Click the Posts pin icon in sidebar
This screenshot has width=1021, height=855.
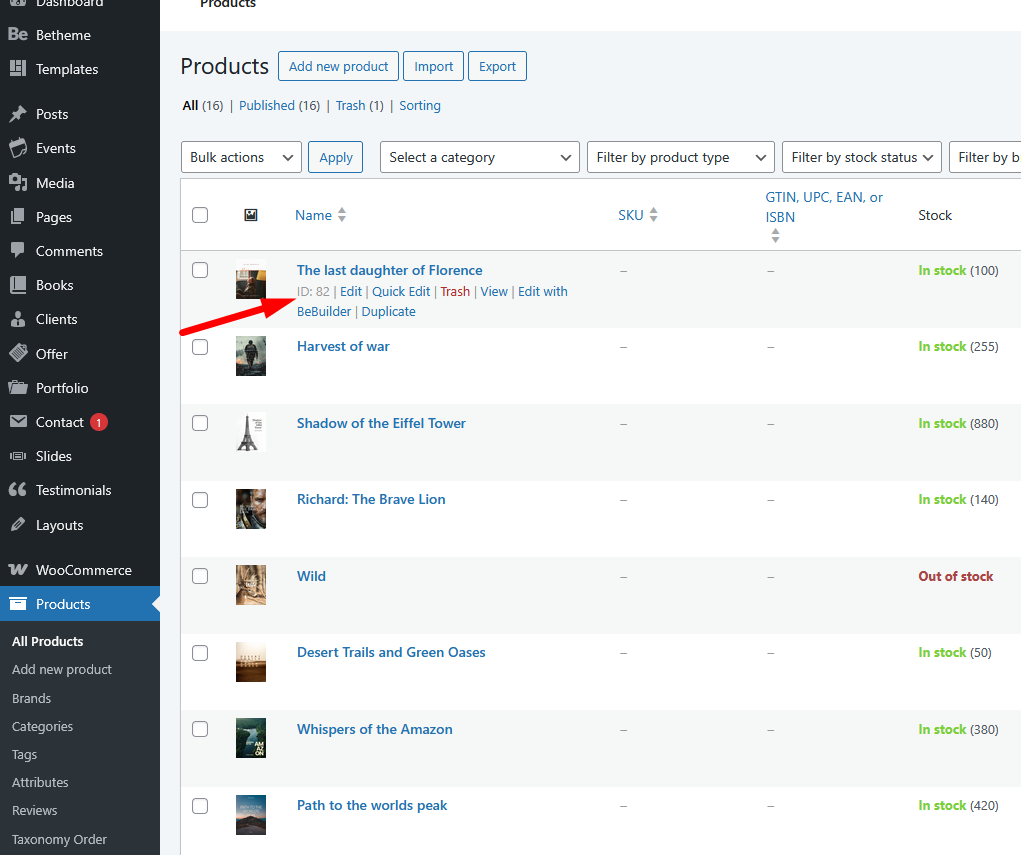pos(18,114)
